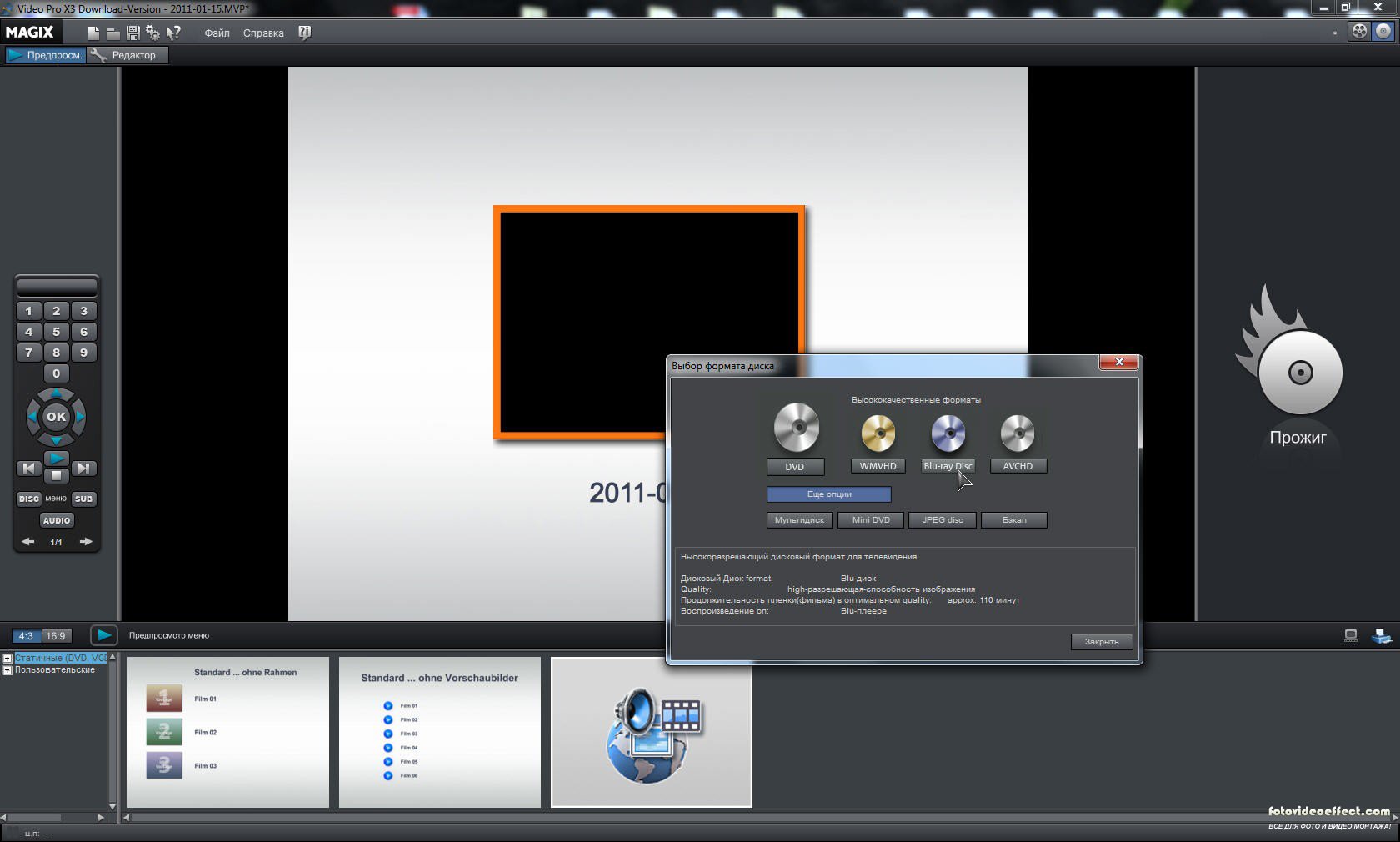Open program settings gear icon

click(x=152, y=33)
